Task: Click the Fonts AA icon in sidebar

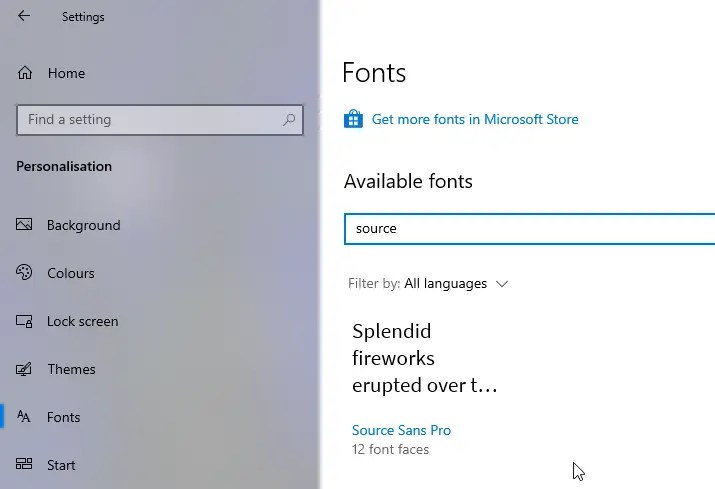Action: pyautogui.click(x=23, y=416)
